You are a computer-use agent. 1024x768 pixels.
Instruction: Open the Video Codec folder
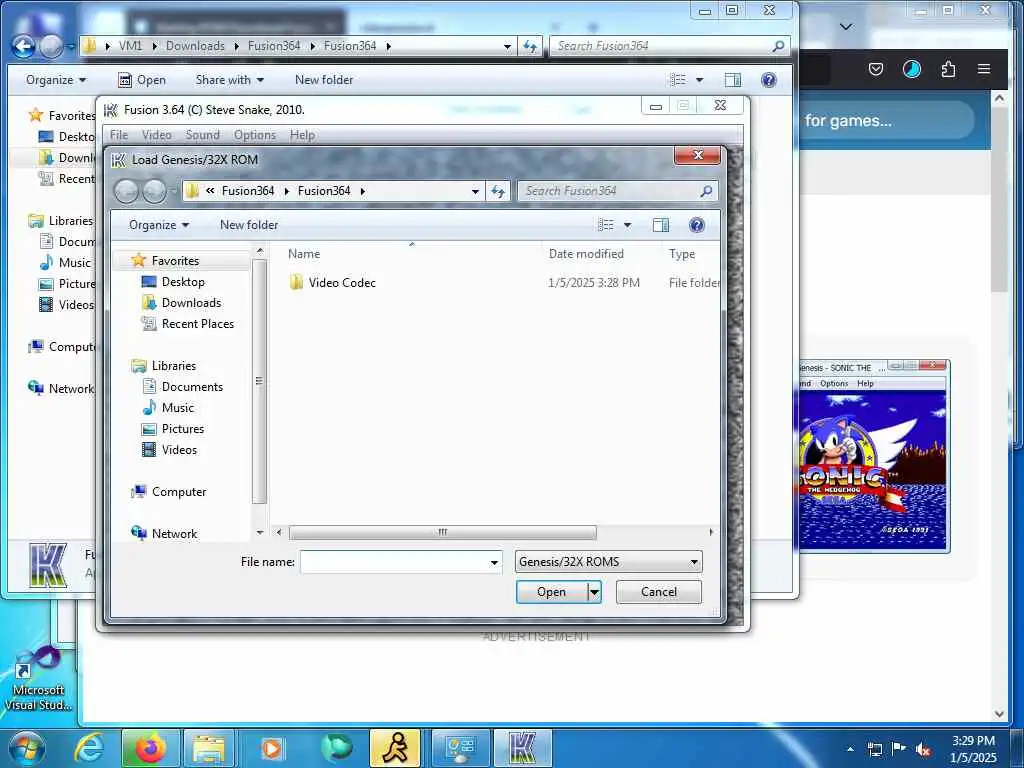click(342, 283)
